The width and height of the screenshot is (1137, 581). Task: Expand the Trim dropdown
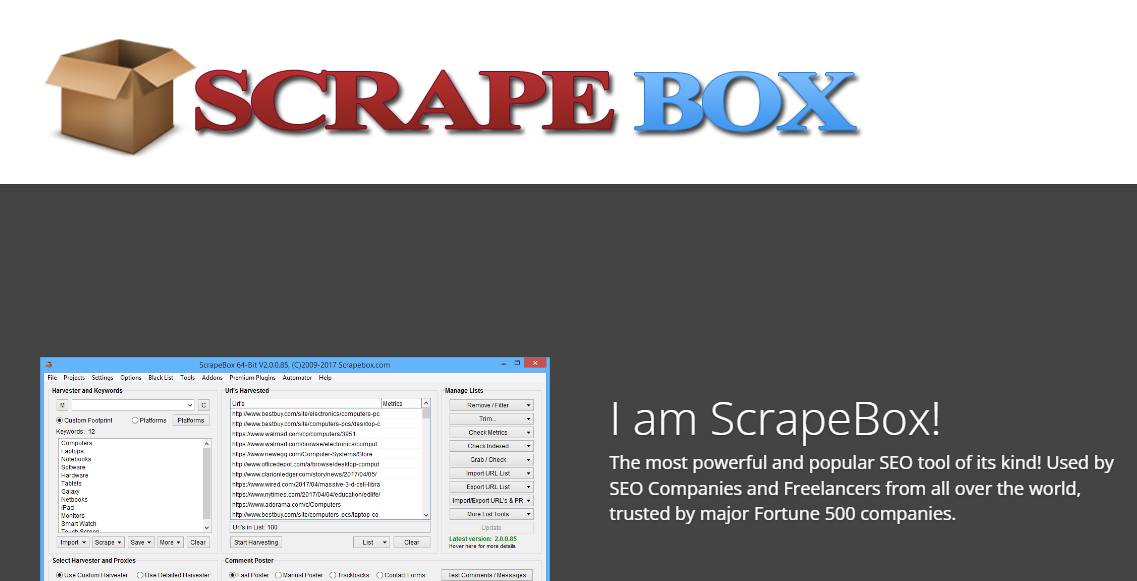click(491, 419)
